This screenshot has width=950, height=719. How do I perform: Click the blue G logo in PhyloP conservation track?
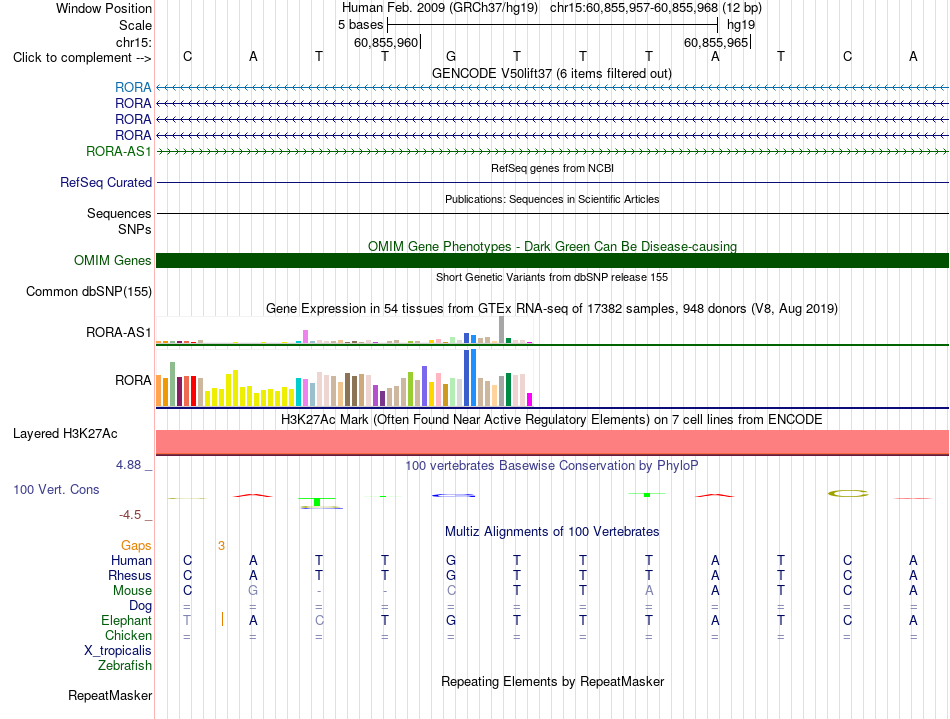(x=453, y=495)
